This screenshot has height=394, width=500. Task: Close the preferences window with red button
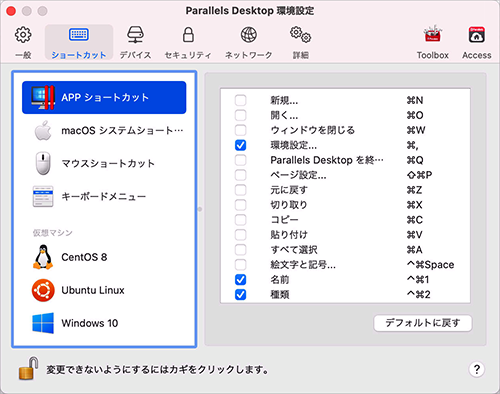point(11,11)
